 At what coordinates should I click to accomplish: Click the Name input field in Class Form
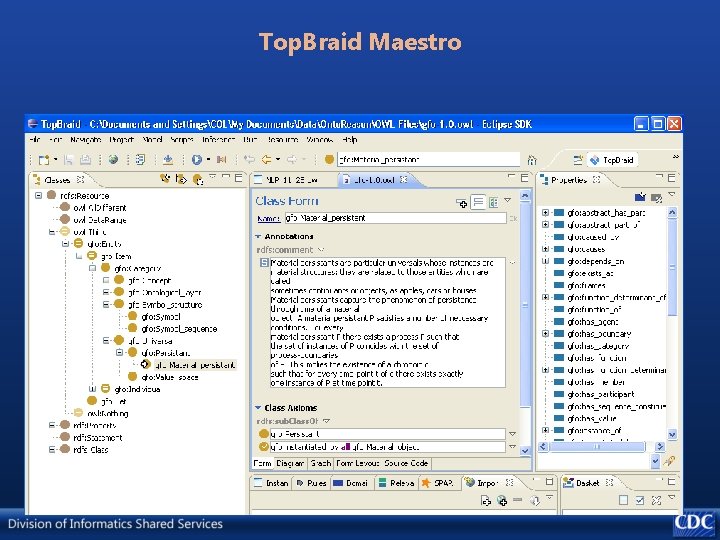pos(395,218)
